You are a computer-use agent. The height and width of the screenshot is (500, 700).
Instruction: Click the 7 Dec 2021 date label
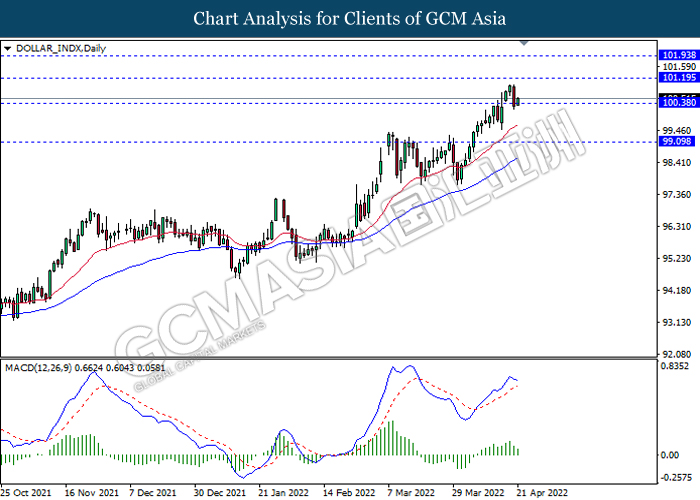(153, 492)
